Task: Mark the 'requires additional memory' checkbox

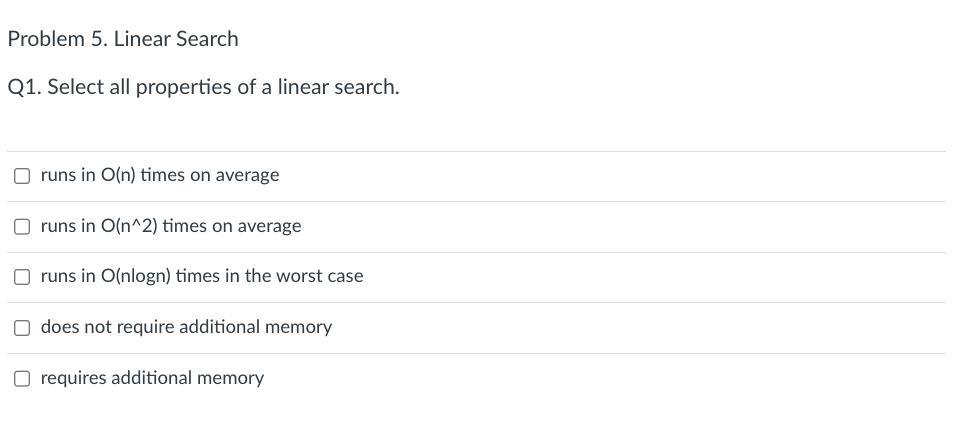Action: pyautogui.click(x=22, y=379)
